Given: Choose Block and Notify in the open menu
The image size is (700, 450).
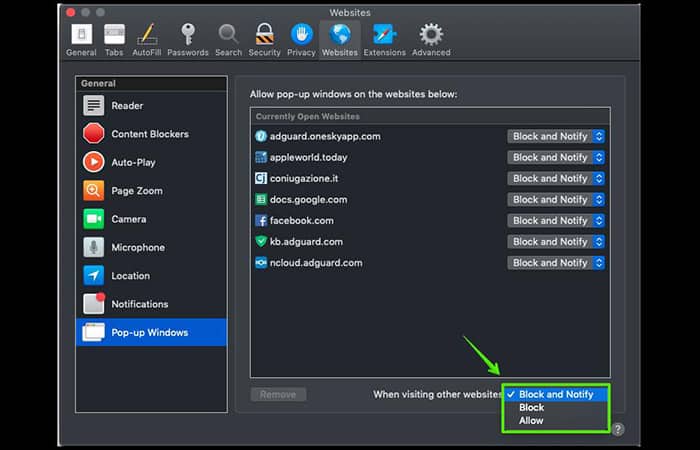Looking at the screenshot, I should [556, 394].
